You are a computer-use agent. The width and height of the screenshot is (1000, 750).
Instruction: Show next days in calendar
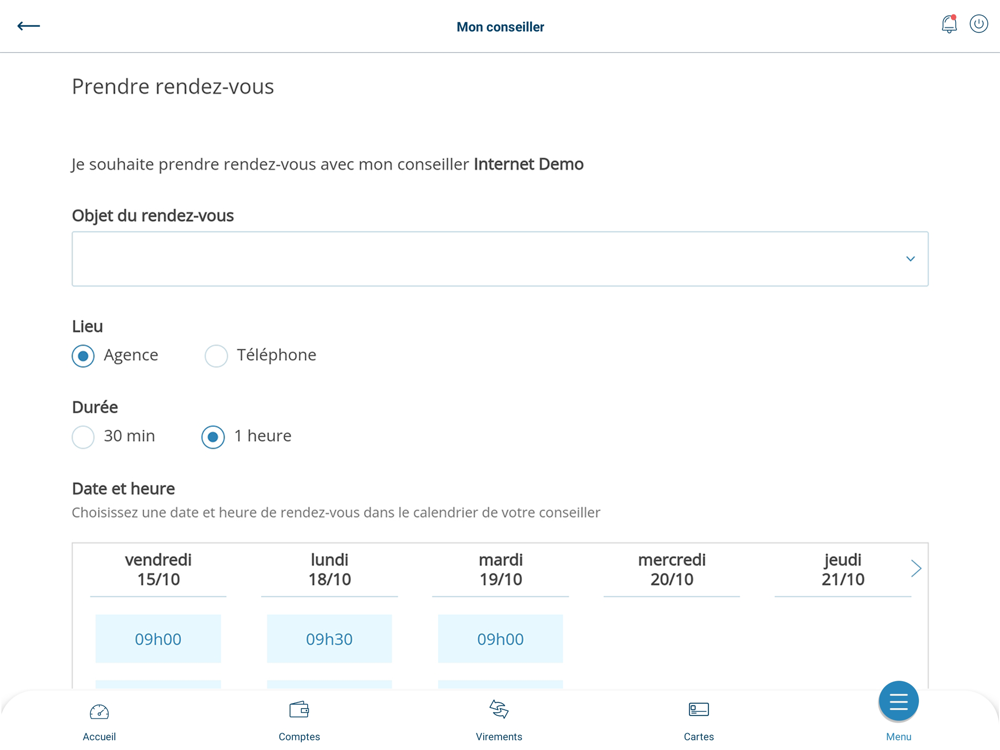tap(916, 569)
